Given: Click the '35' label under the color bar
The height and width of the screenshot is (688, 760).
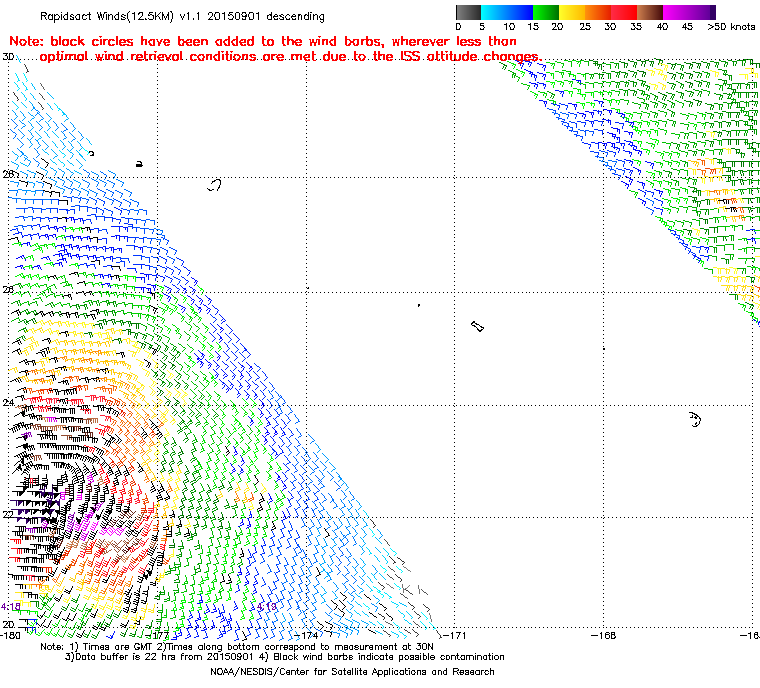Looking at the screenshot, I should tap(636, 27).
